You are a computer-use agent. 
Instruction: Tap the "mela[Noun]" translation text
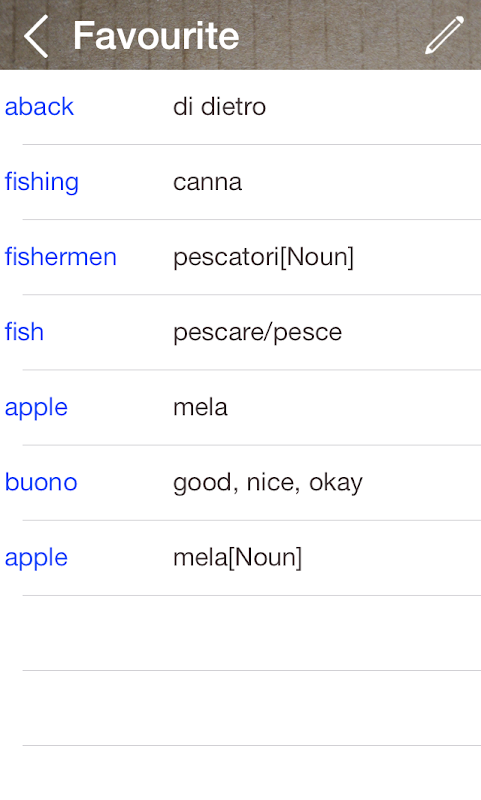[238, 557]
